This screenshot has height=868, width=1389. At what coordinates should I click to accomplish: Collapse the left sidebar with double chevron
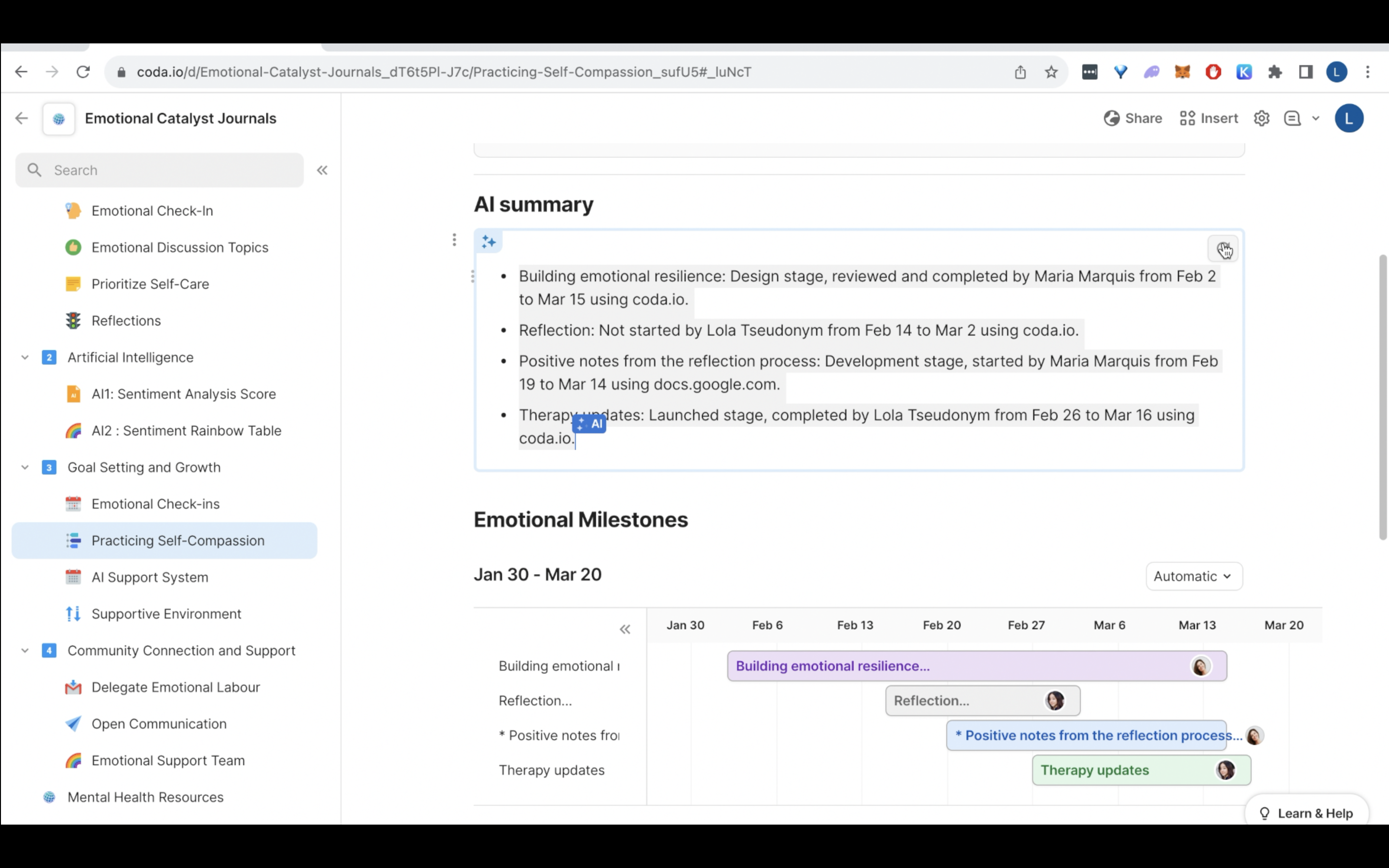pyautogui.click(x=322, y=171)
